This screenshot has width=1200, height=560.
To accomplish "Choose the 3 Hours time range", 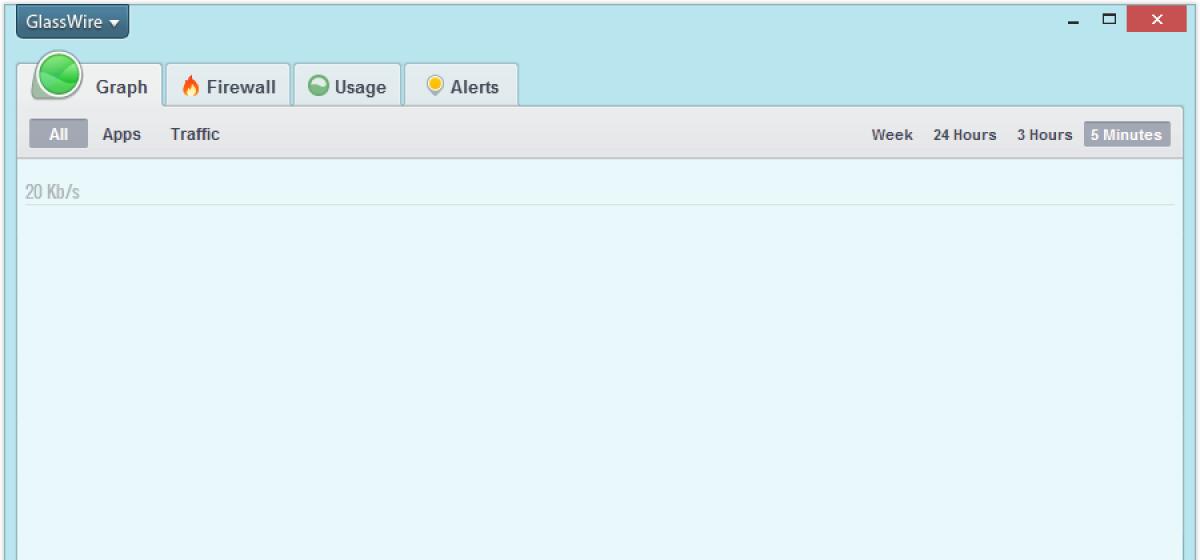I will coord(1044,135).
